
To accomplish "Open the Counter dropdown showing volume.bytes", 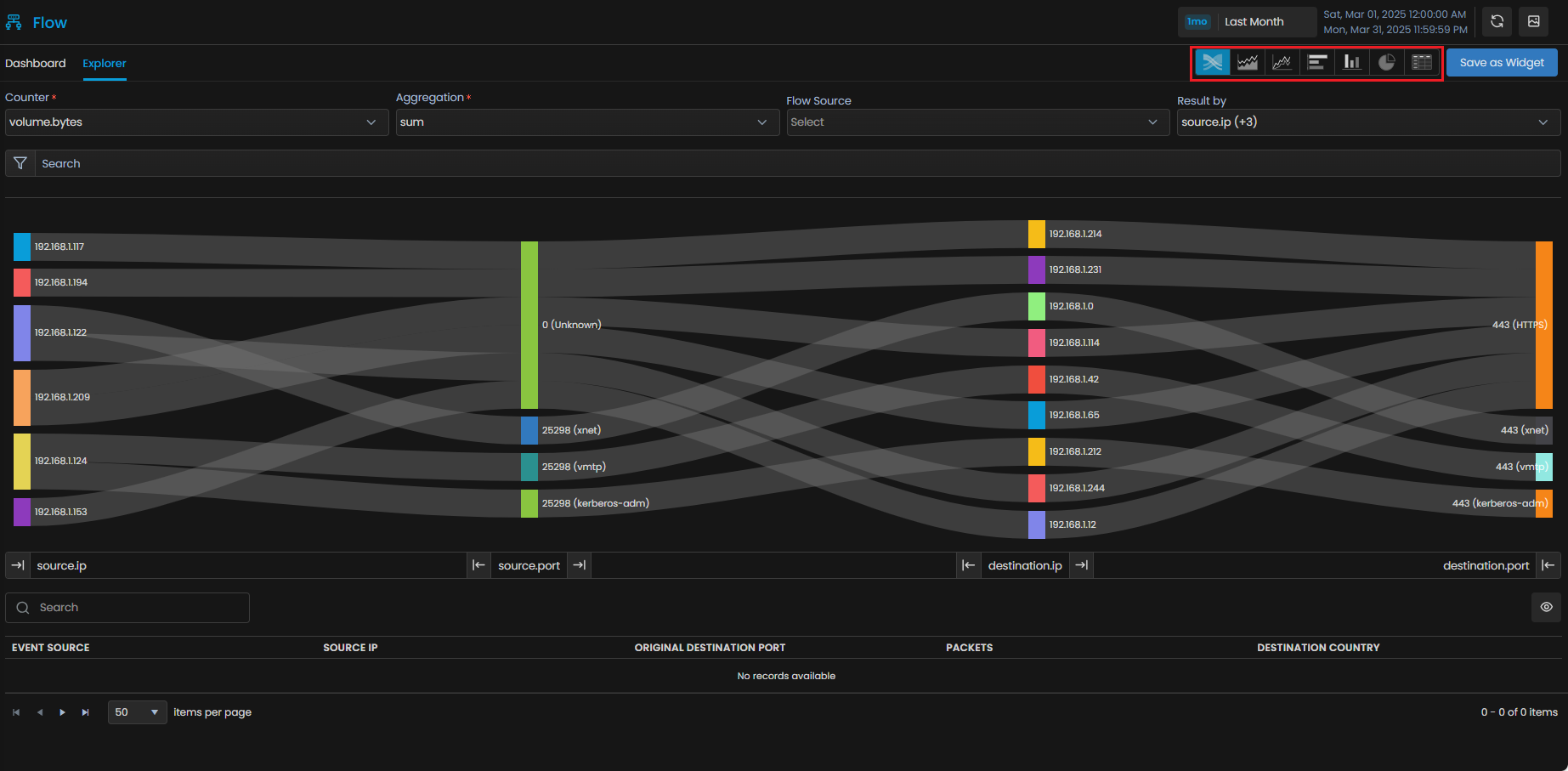I will 196,122.
